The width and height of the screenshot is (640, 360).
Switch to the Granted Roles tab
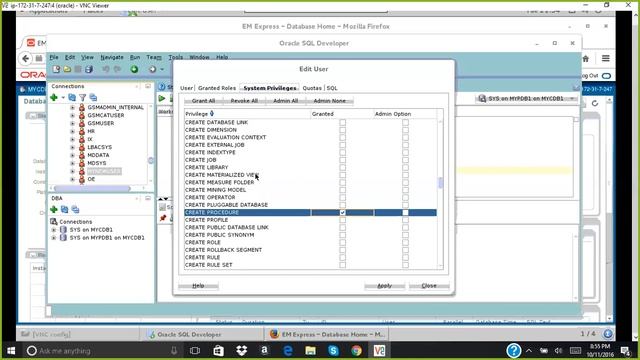(x=217, y=88)
